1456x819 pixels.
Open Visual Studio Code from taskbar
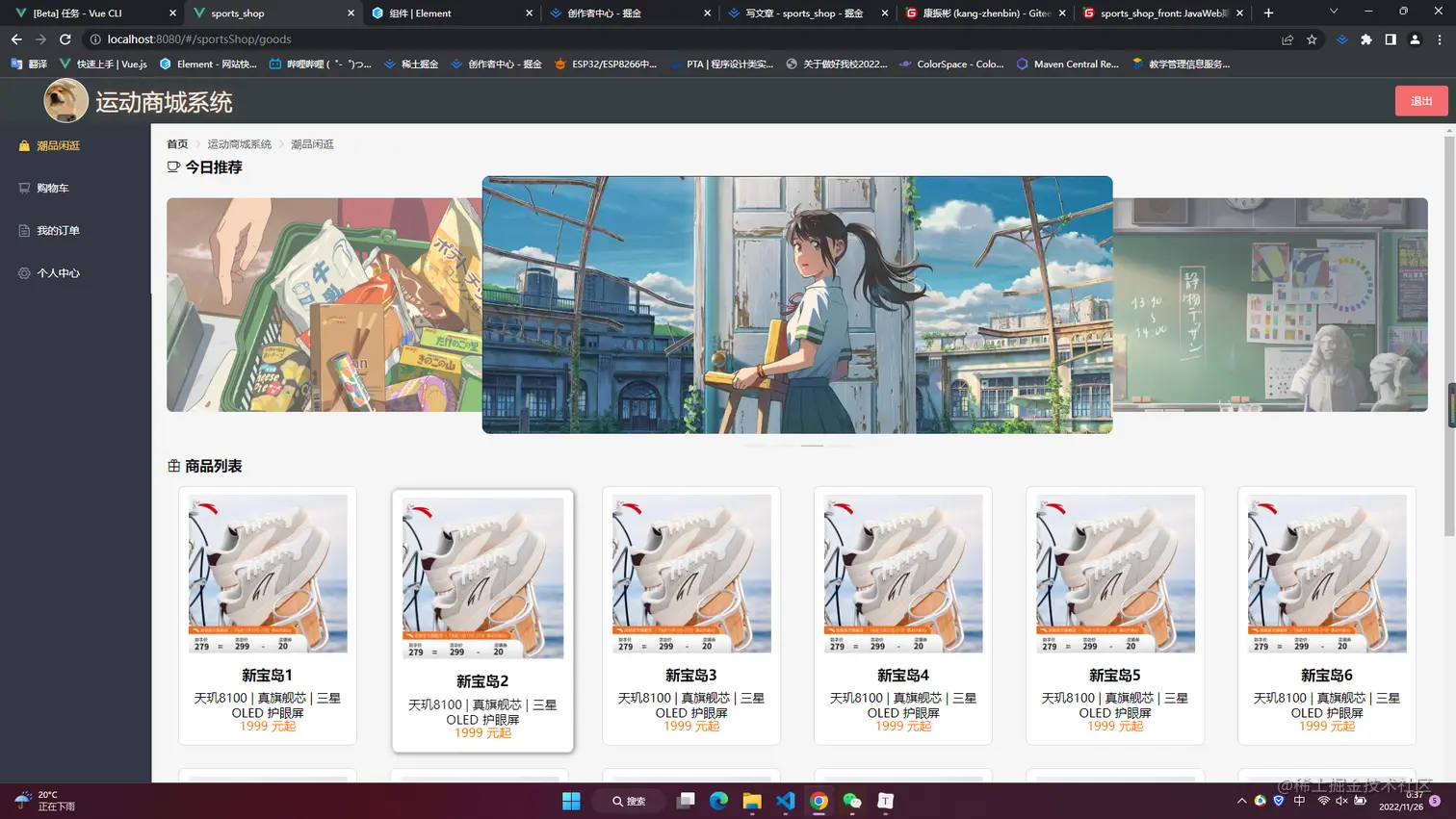click(x=786, y=801)
